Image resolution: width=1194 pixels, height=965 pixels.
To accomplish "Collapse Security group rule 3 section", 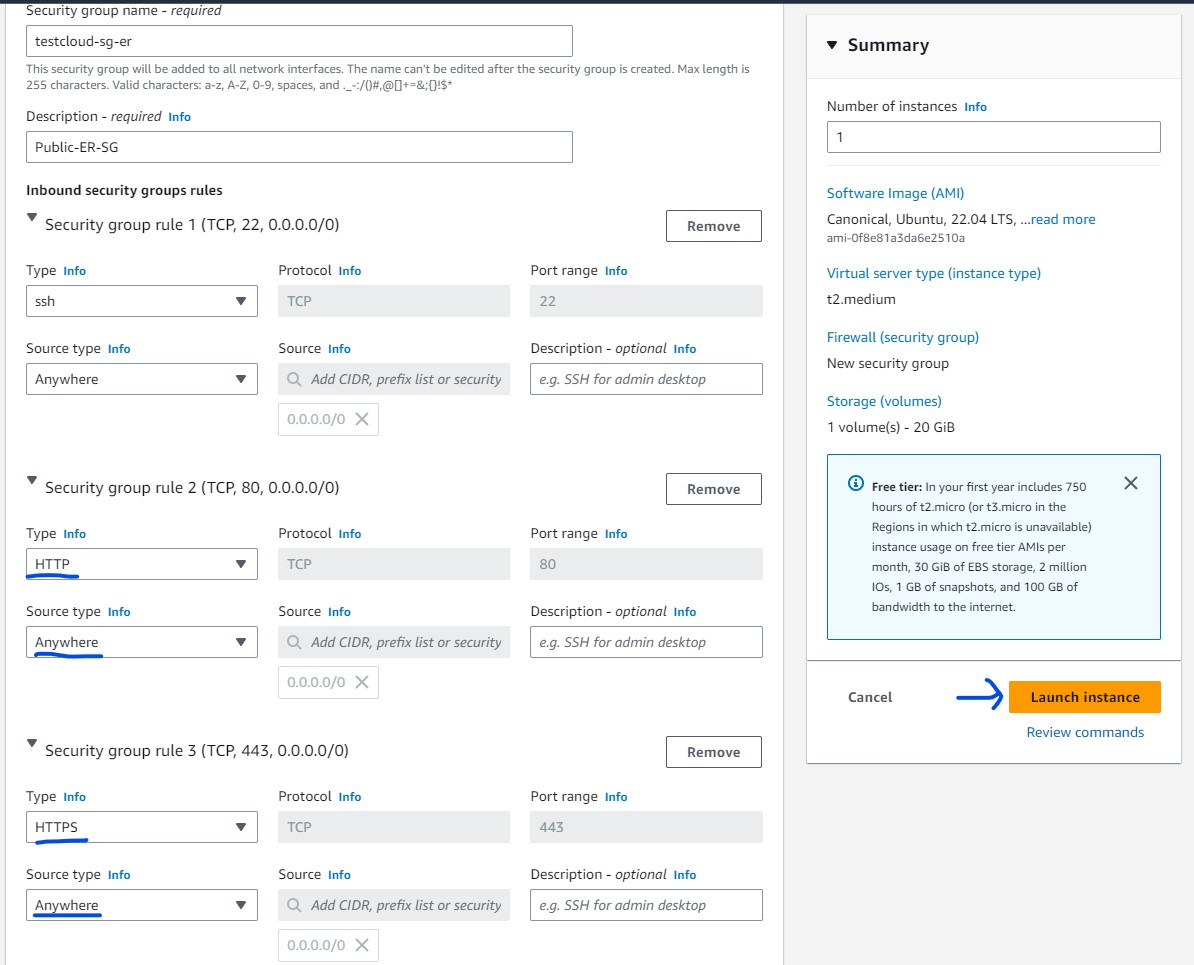I will click(32, 744).
